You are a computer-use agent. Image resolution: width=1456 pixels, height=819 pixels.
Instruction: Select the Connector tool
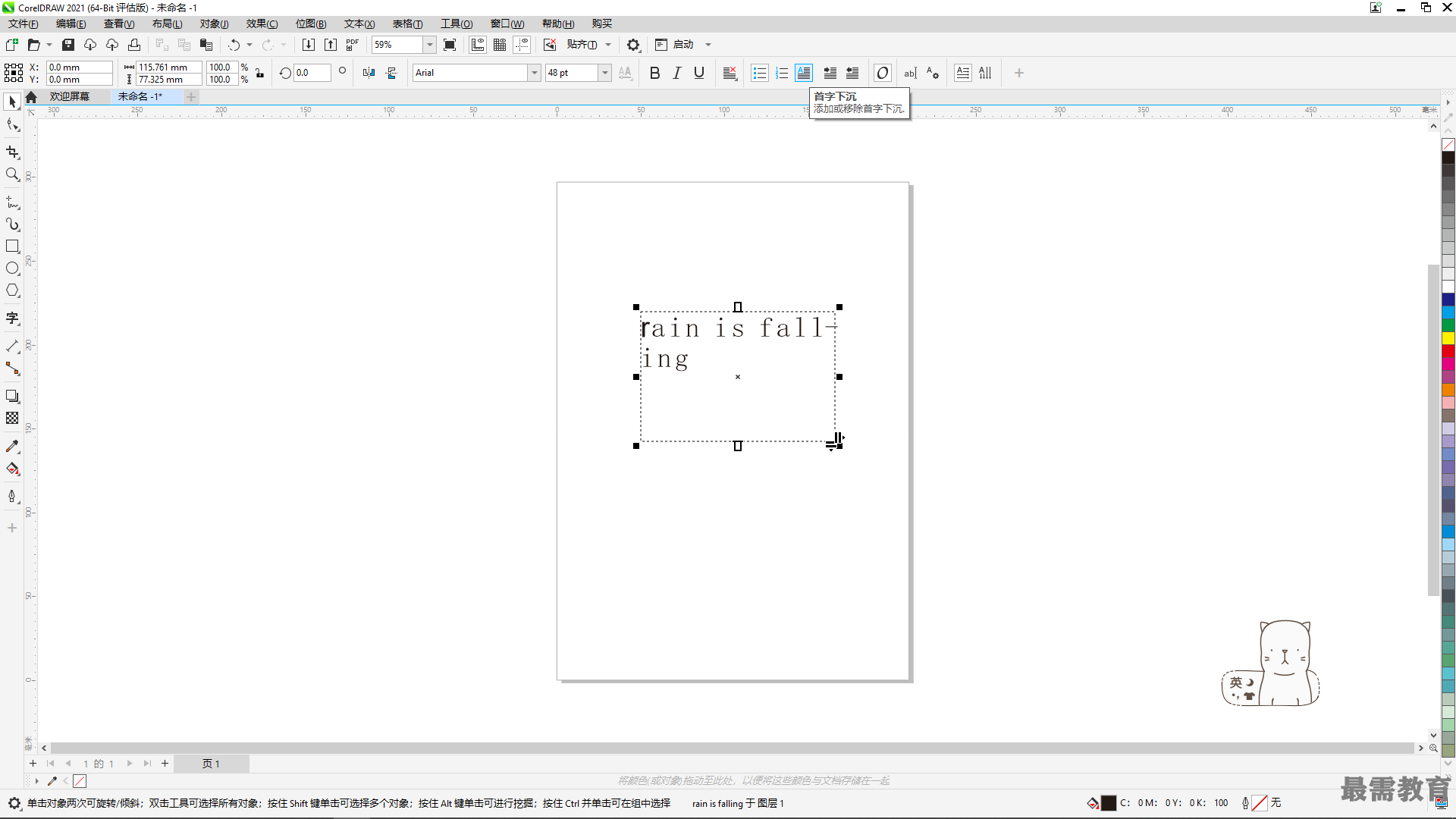tap(12, 369)
